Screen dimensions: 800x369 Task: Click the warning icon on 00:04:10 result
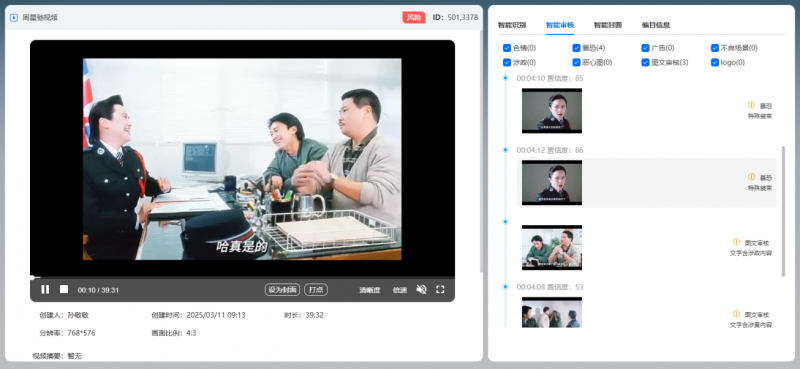pyautogui.click(x=751, y=105)
